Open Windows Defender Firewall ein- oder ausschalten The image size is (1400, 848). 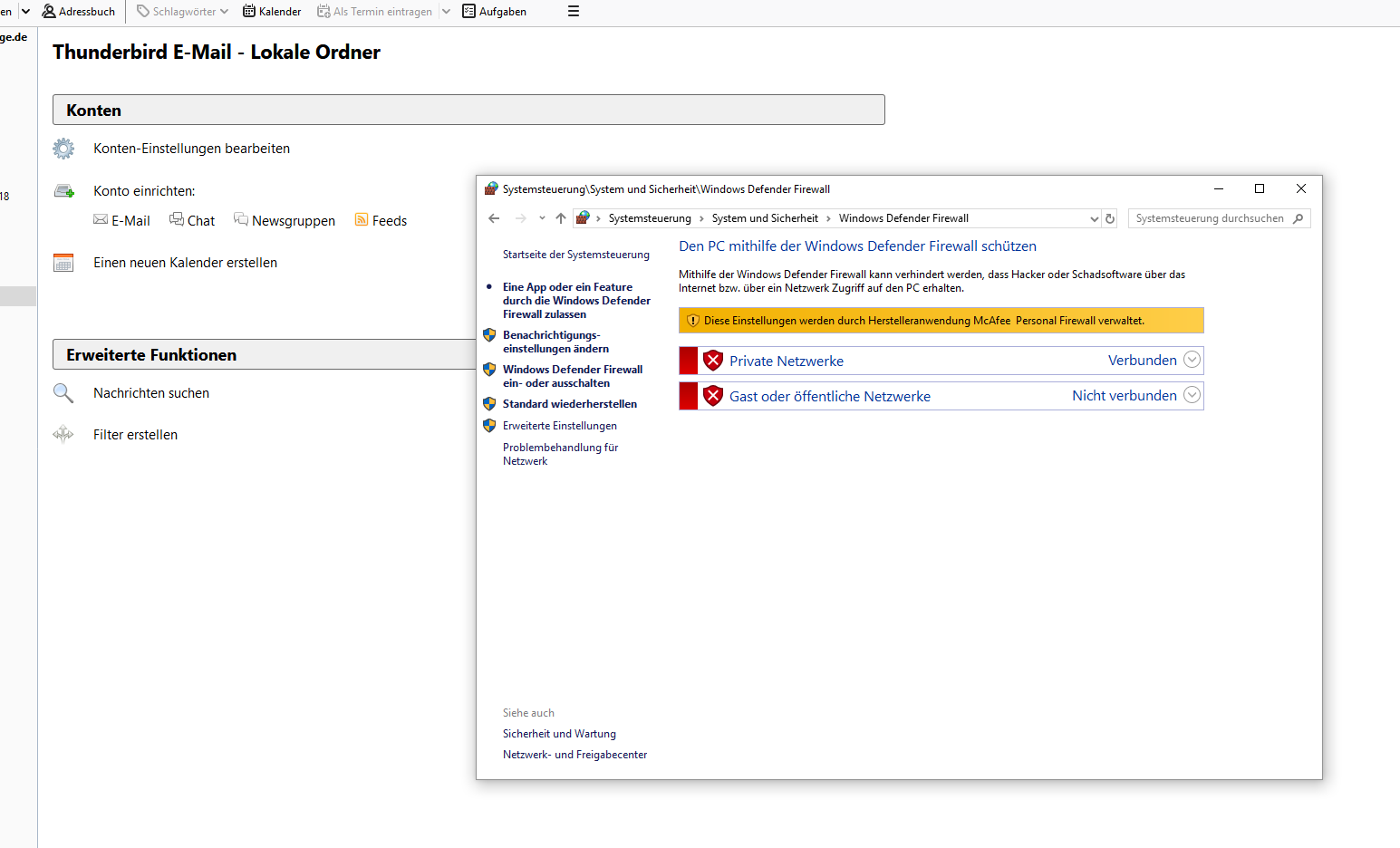[x=572, y=376]
